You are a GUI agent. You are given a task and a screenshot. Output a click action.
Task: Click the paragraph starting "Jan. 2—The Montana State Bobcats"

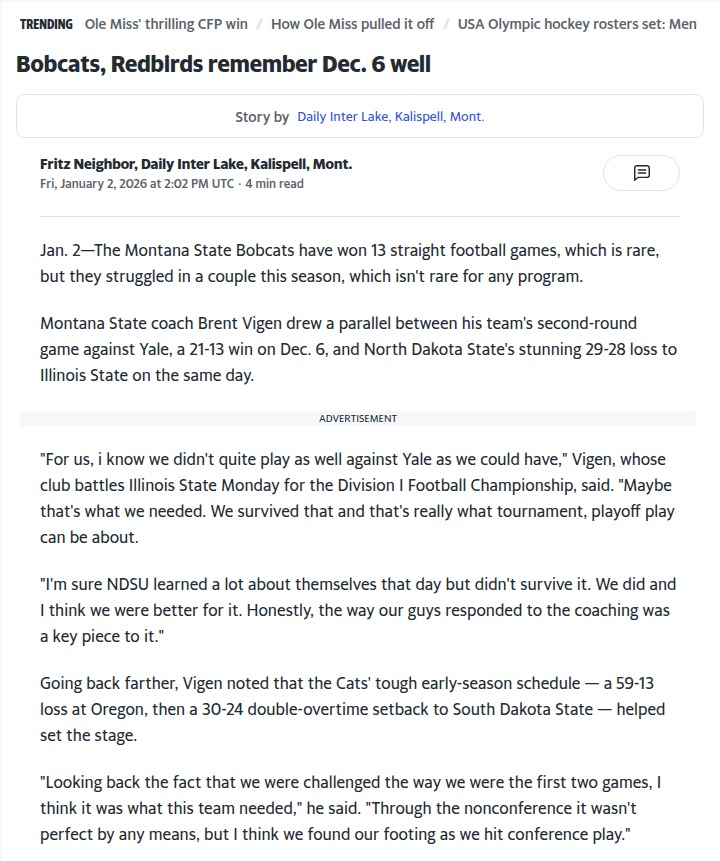pos(349,262)
